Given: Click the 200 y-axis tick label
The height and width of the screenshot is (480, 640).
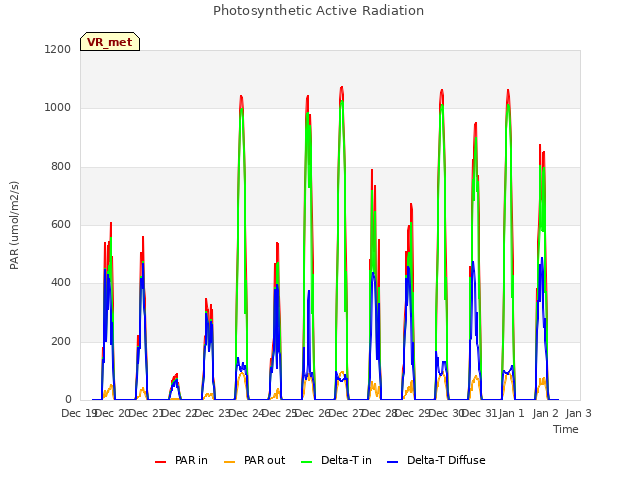Looking at the screenshot, I should tap(61, 341).
